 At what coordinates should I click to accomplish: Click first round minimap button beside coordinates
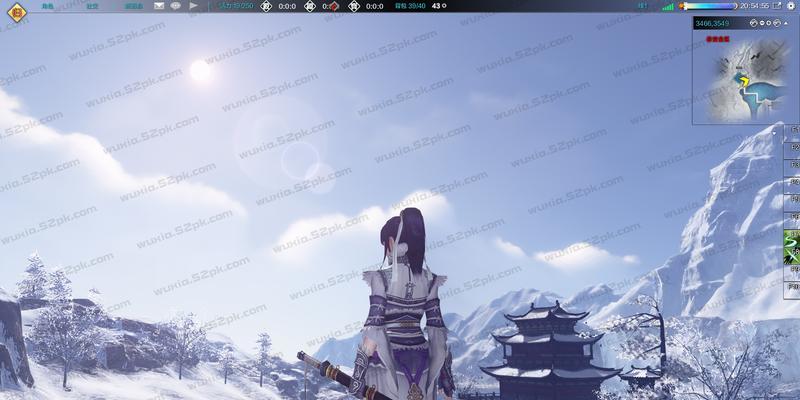click(754, 23)
